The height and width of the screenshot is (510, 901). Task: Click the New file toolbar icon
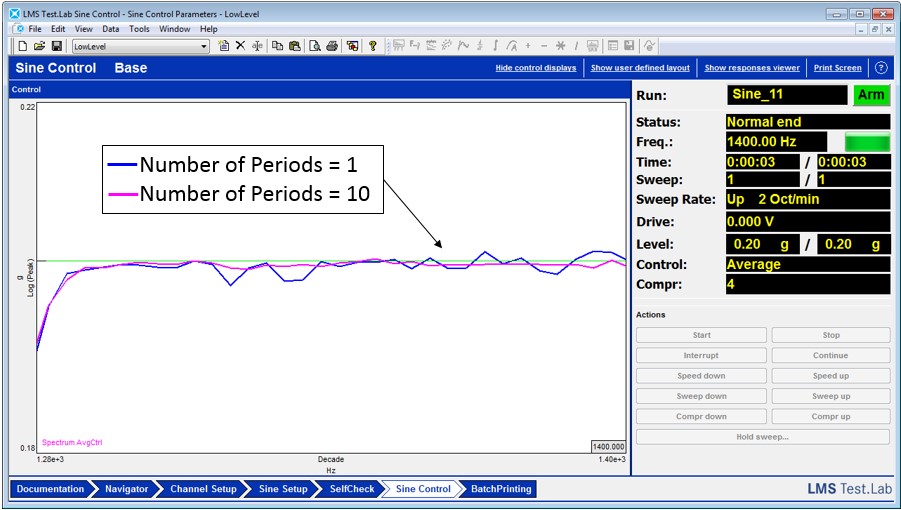pyautogui.click(x=22, y=46)
